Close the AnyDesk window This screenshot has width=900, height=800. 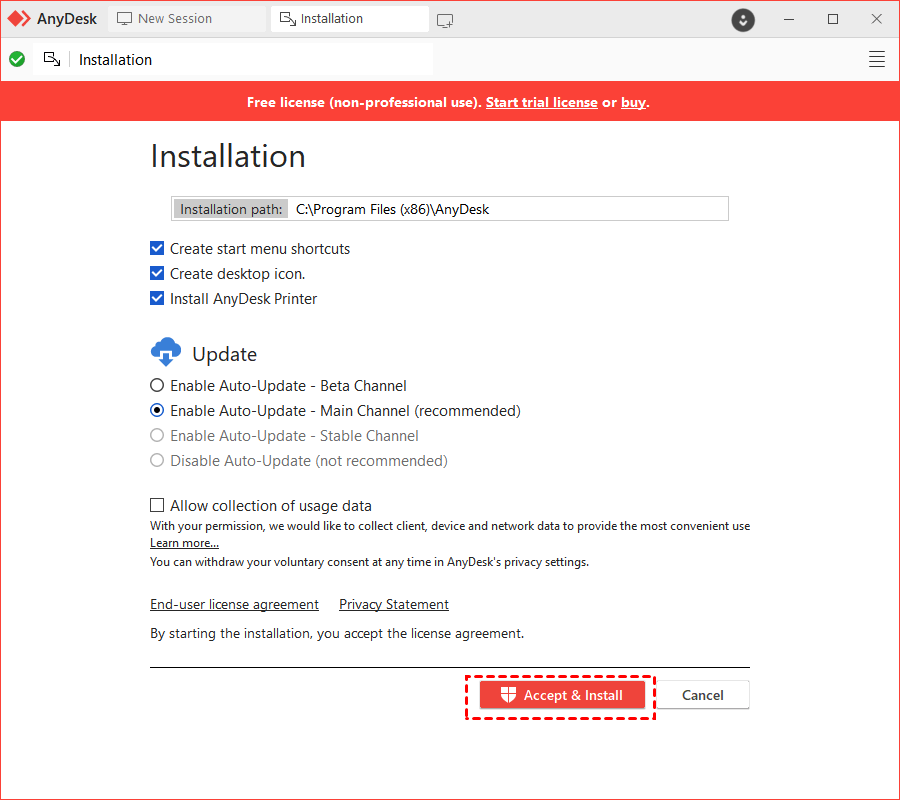click(876, 19)
